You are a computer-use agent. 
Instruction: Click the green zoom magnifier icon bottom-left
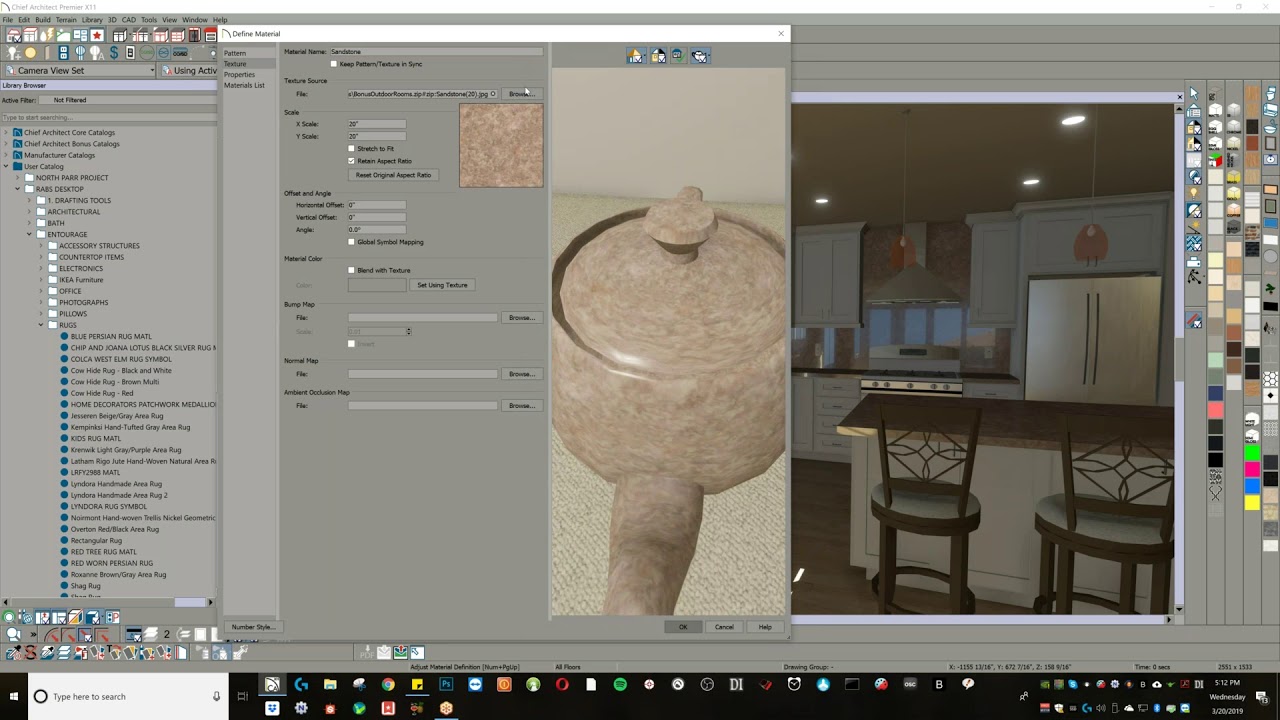tap(8, 617)
